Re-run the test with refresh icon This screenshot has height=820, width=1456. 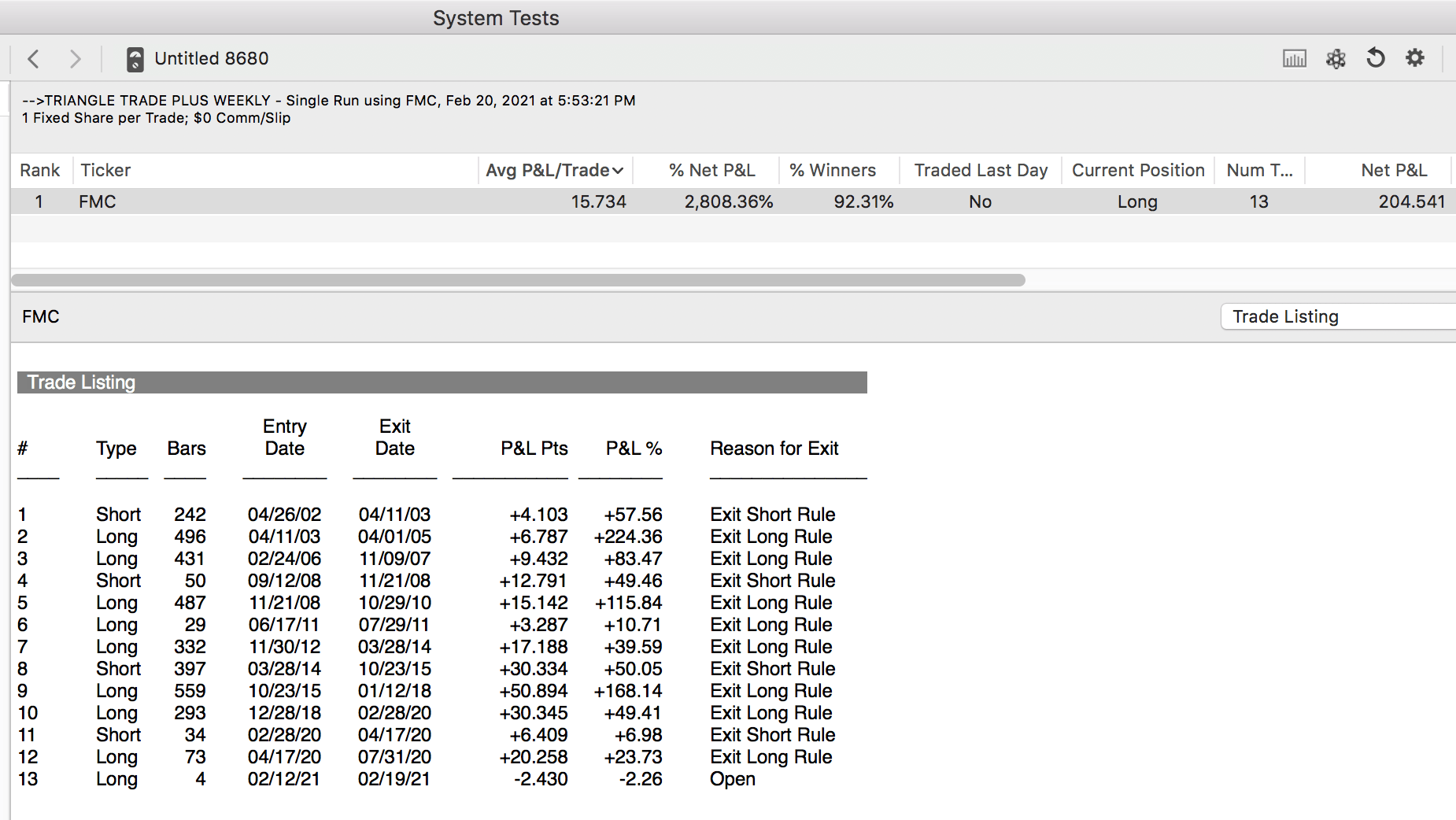tap(1376, 58)
